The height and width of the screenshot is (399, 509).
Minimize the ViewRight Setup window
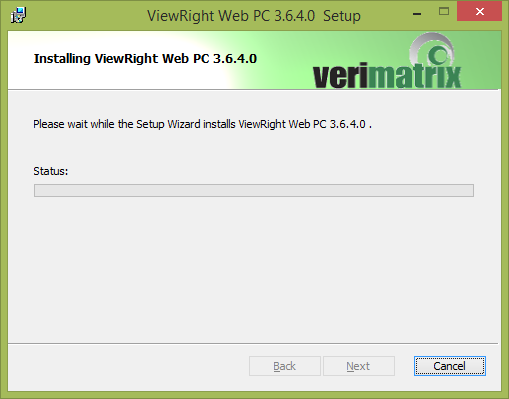[x=417, y=13]
